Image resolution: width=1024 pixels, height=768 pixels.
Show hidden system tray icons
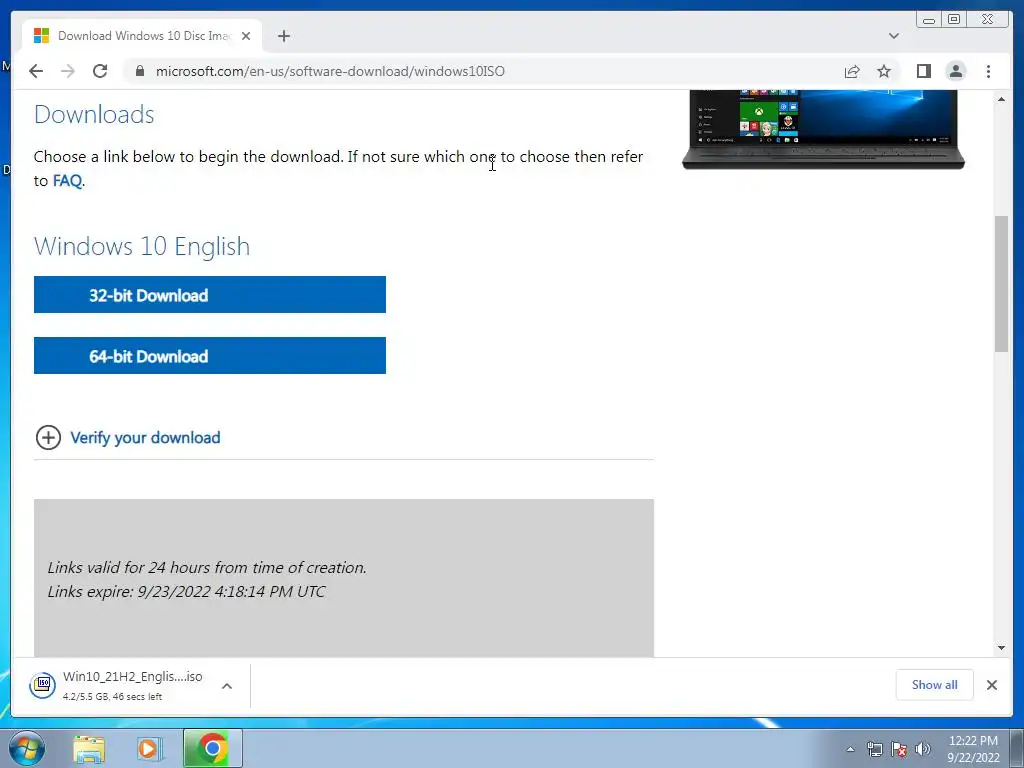point(850,749)
